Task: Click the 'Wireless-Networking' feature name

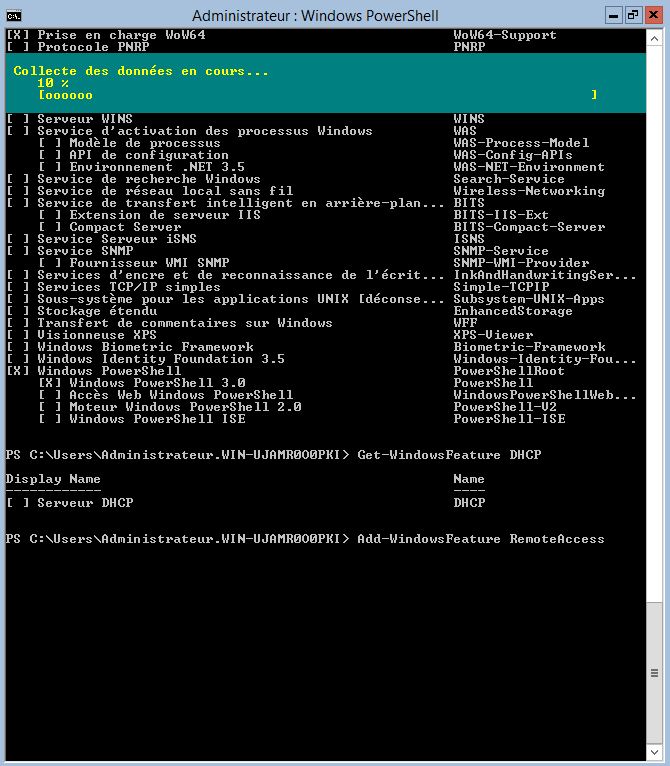Action: (x=529, y=191)
